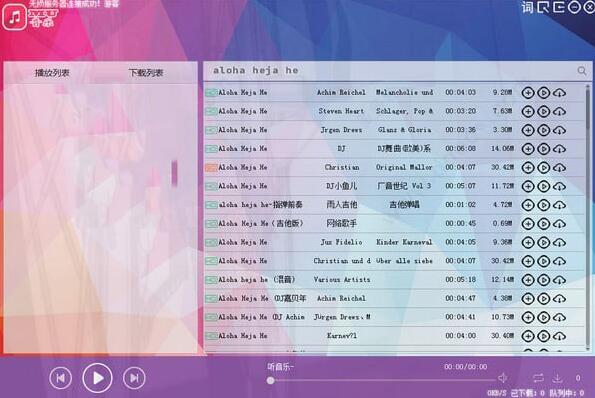Click the orange media icon on Christian row
Image resolution: width=595 pixels, height=398 pixels.
(211, 167)
